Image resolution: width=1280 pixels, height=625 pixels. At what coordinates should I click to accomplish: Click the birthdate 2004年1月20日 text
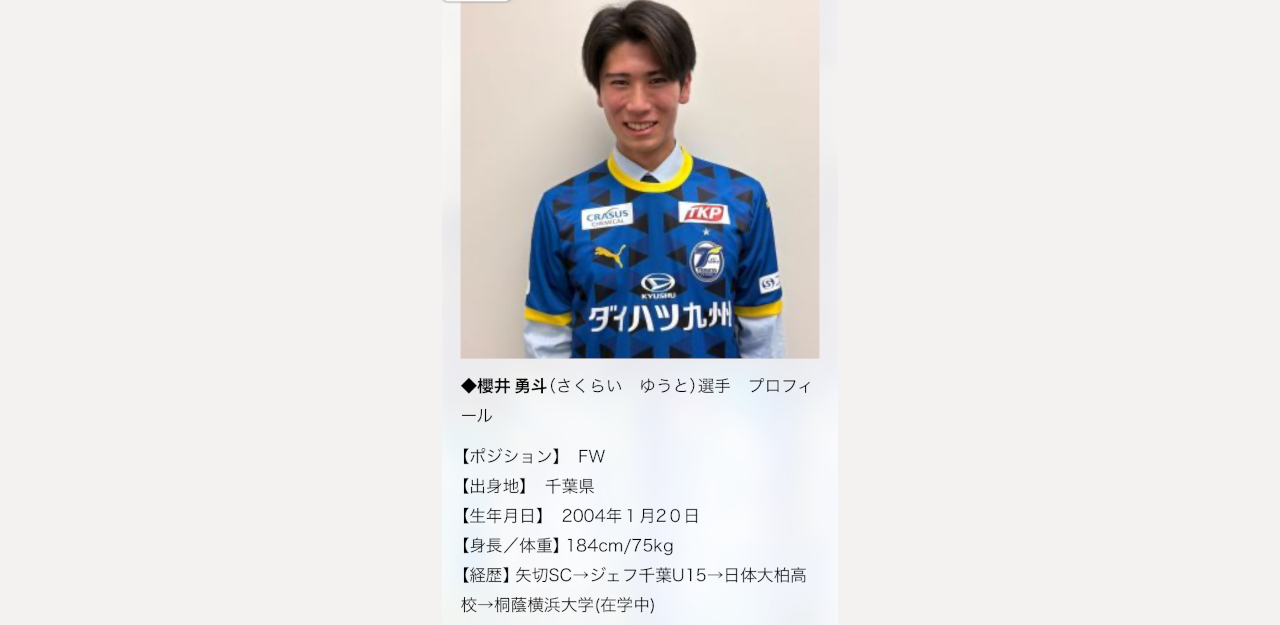tap(630, 516)
